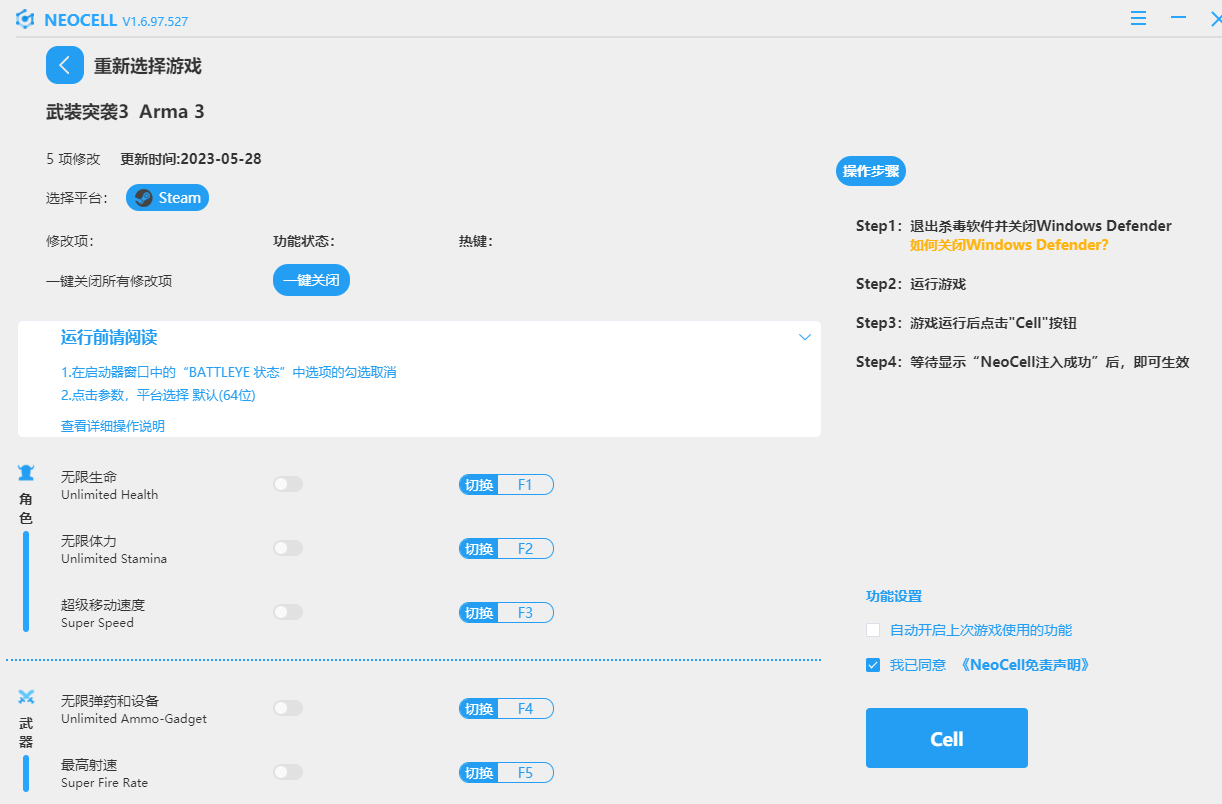Click the 热键: column header
The image size is (1222, 804).
(476, 241)
